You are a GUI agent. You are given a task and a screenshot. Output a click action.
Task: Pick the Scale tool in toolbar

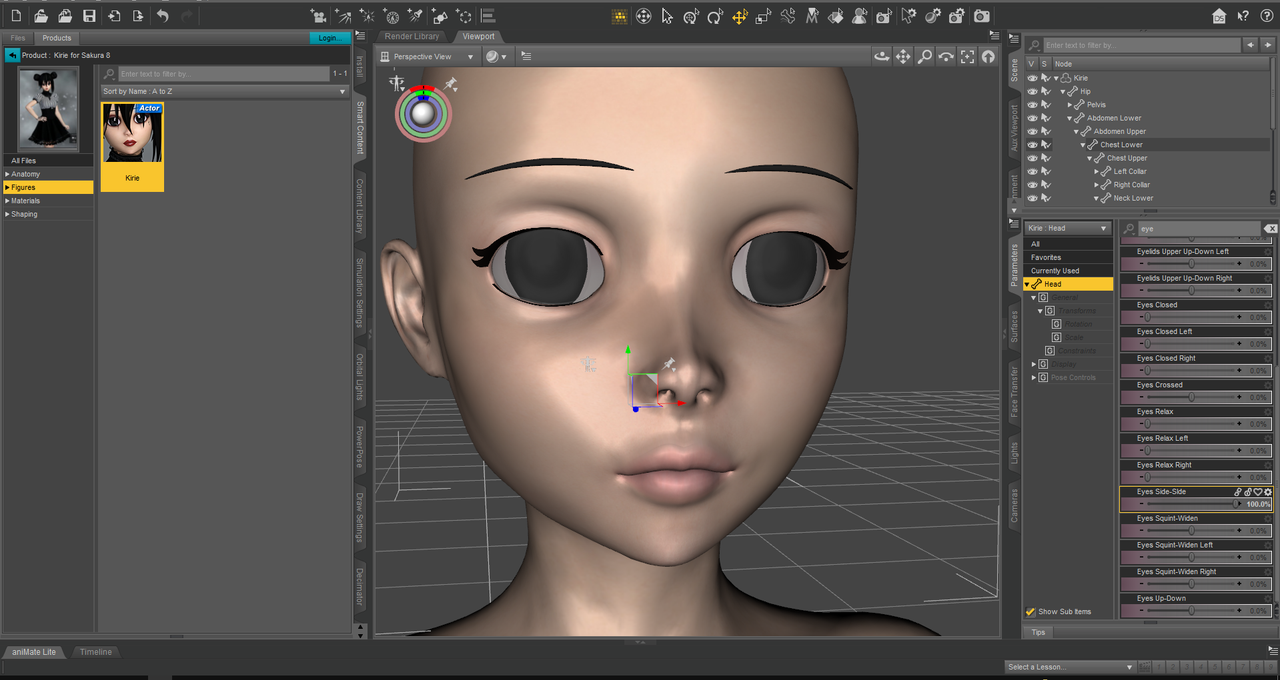764,16
